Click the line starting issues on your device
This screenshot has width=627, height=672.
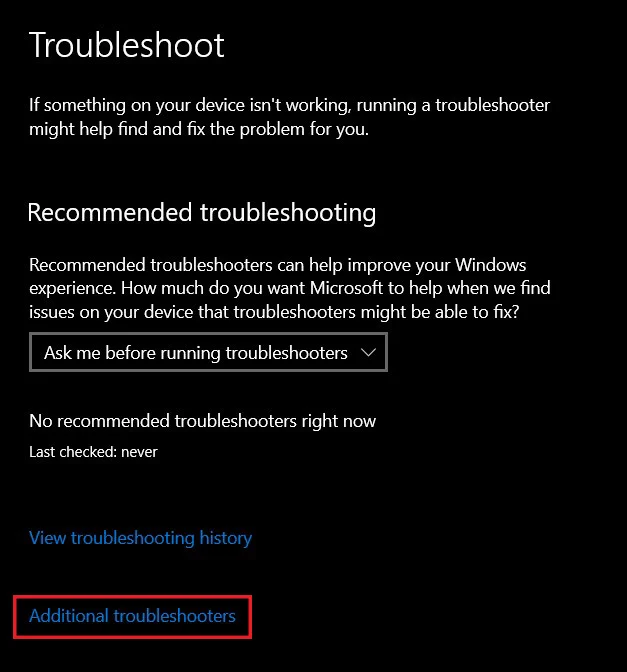[274, 312]
